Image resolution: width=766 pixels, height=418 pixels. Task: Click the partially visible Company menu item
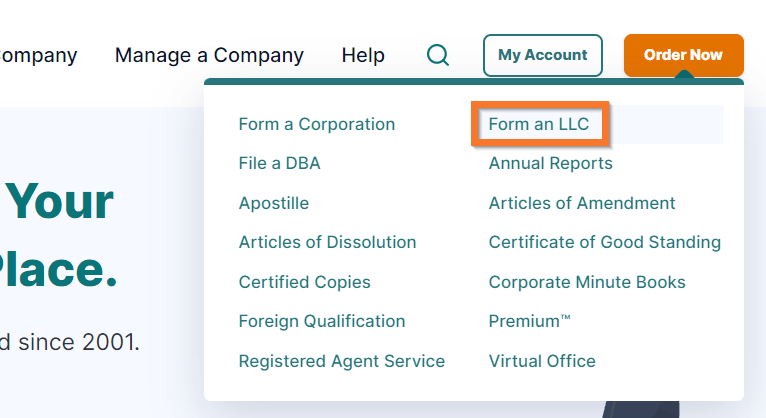(x=38, y=55)
